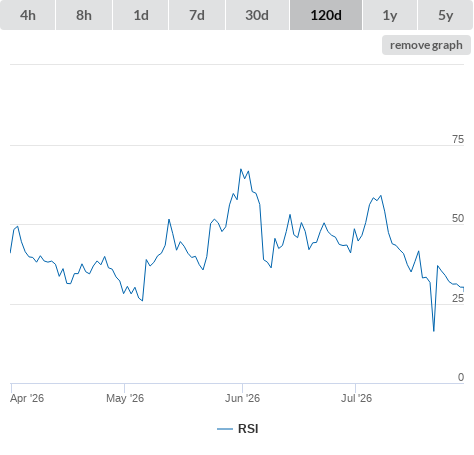
Task: Switch to the 8h time range
Action: click(x=84, y=15)
